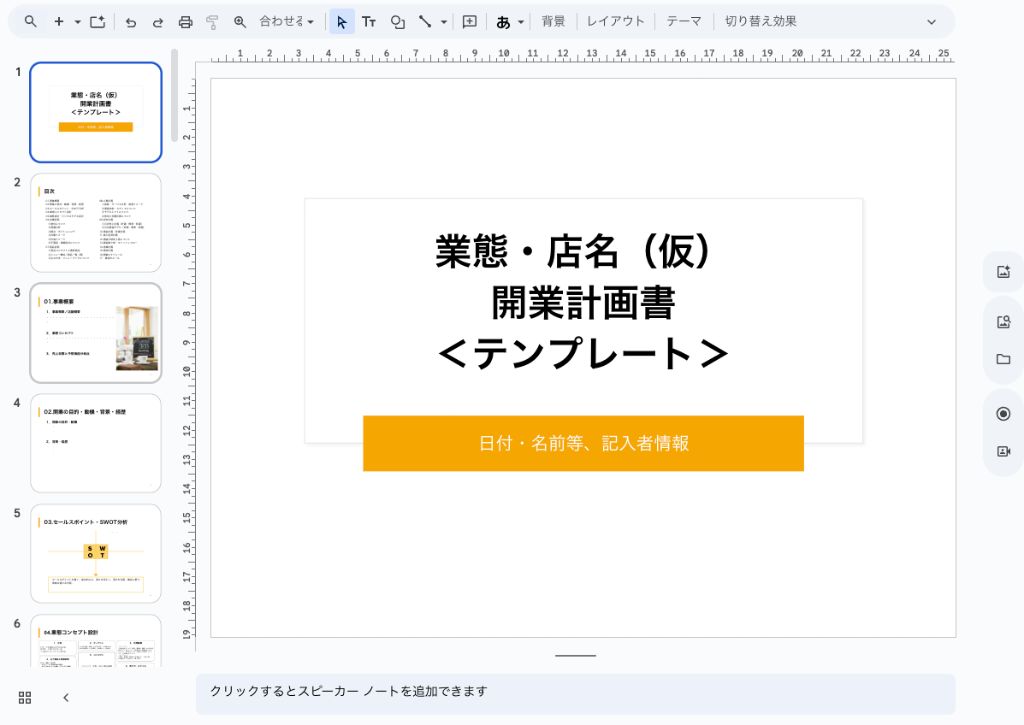
Task: Select slide 3 thumbnail
Action: 96,332
